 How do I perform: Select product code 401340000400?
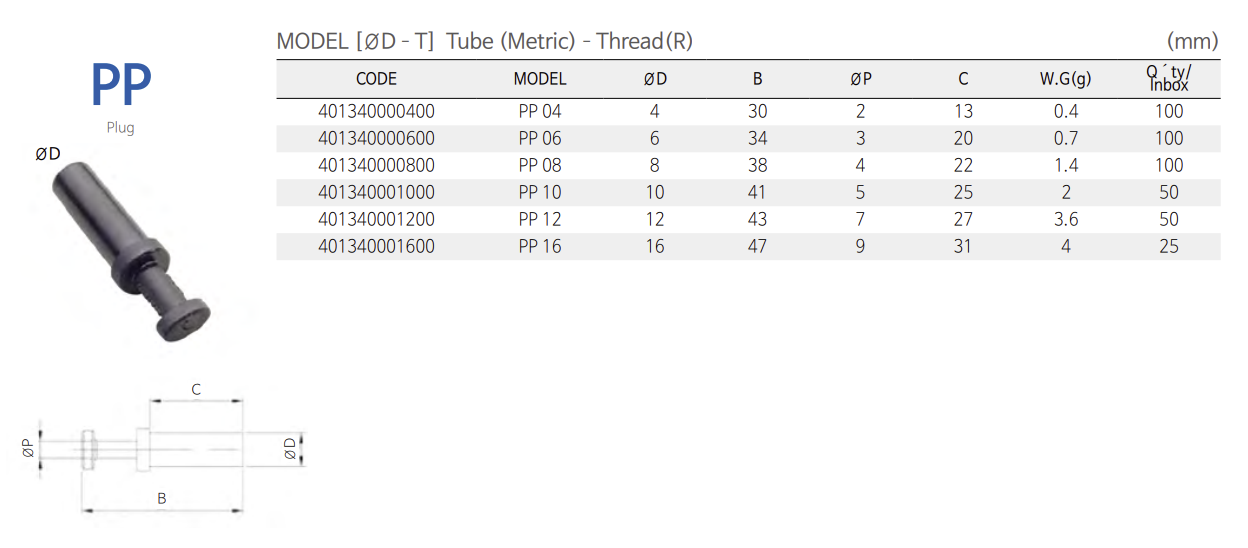click(x=376, y=112)
